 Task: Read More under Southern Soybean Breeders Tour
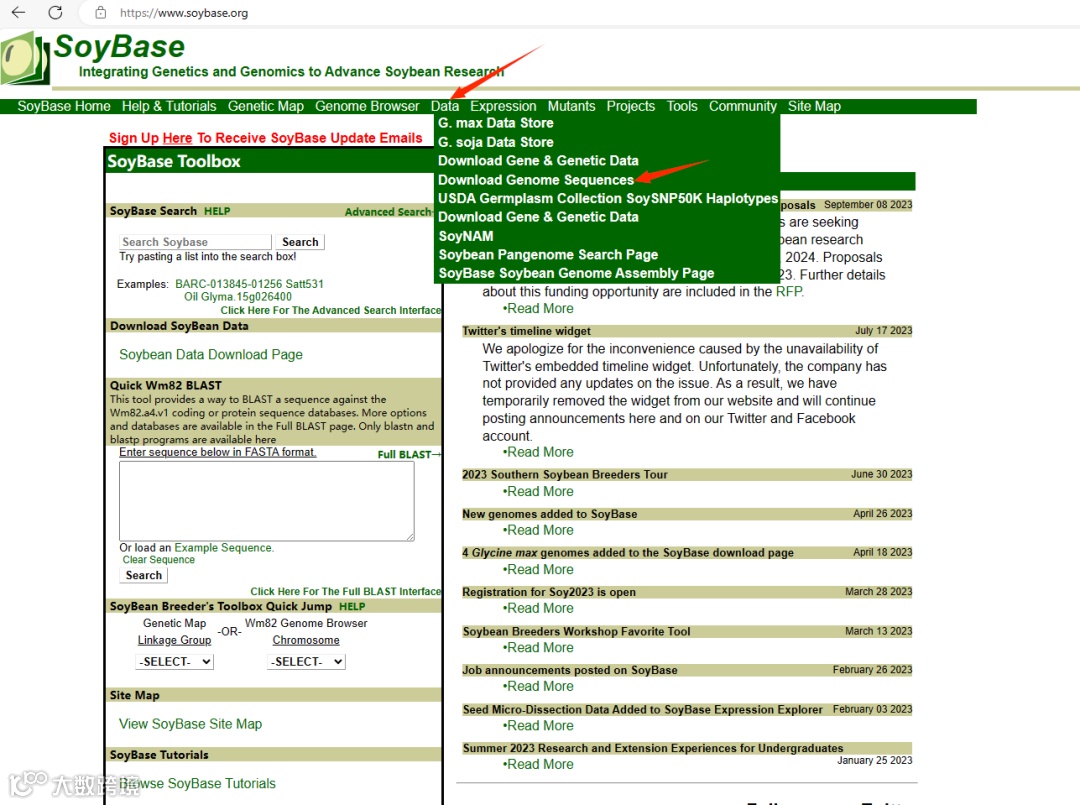[x=539, y=492]
